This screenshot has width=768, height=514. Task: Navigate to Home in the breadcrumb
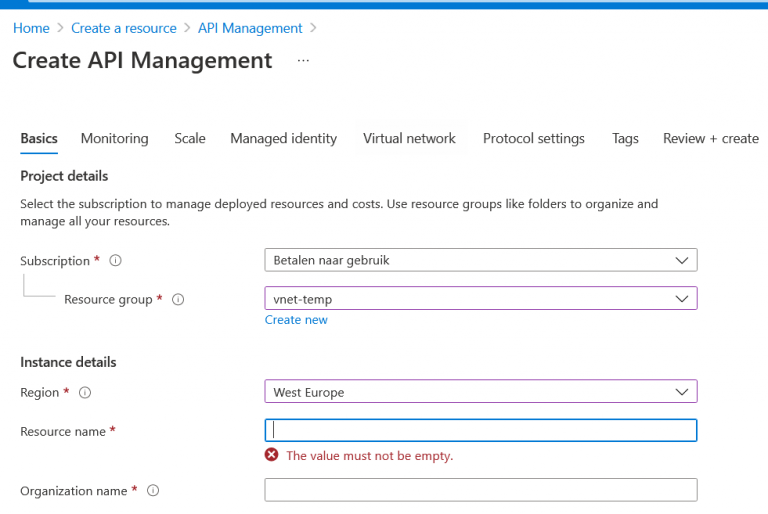[31, 28]
